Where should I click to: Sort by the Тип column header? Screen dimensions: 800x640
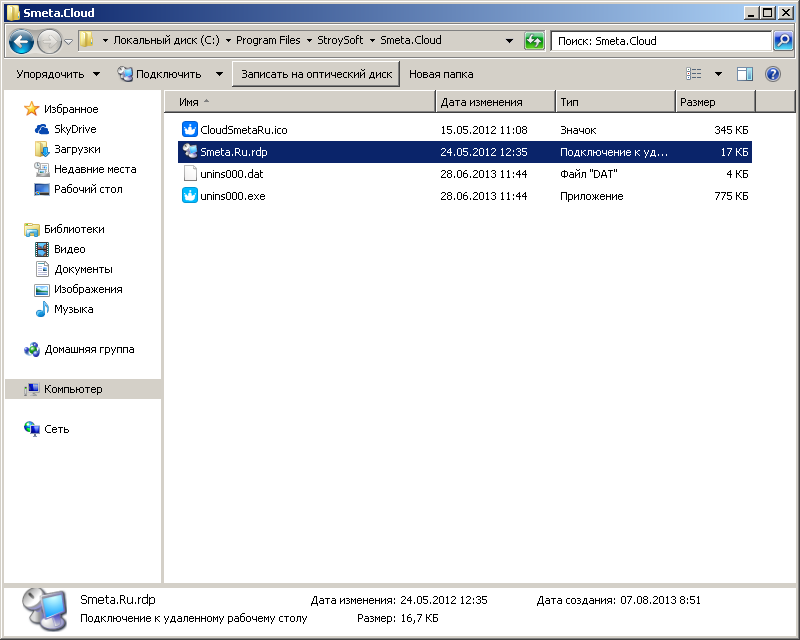[x=615, y=102]
